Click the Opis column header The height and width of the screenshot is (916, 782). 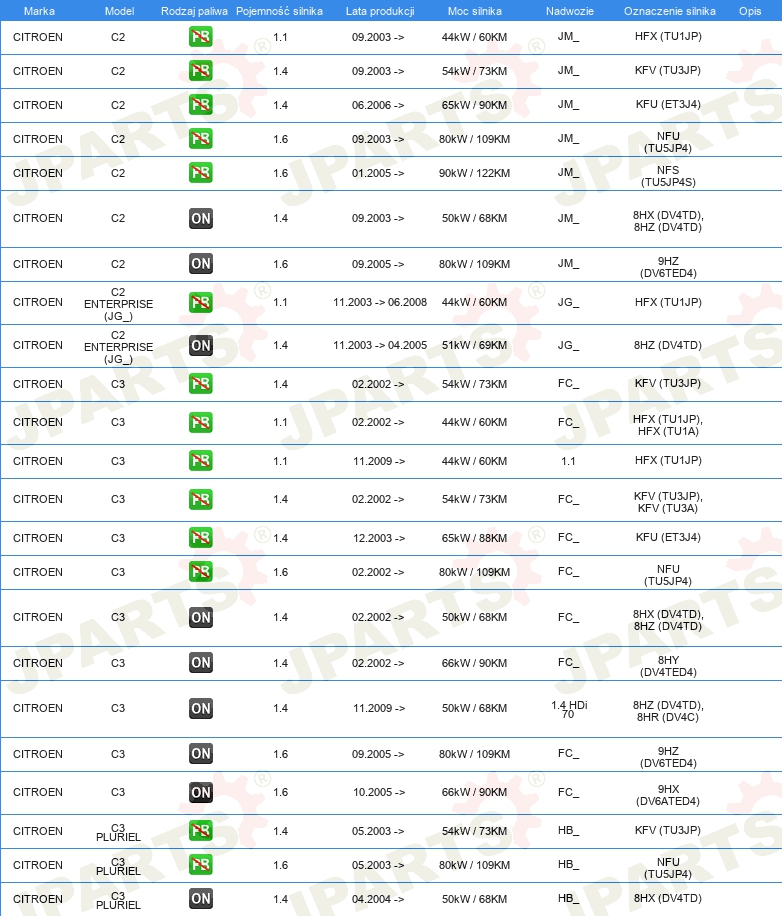coord(750,11)
